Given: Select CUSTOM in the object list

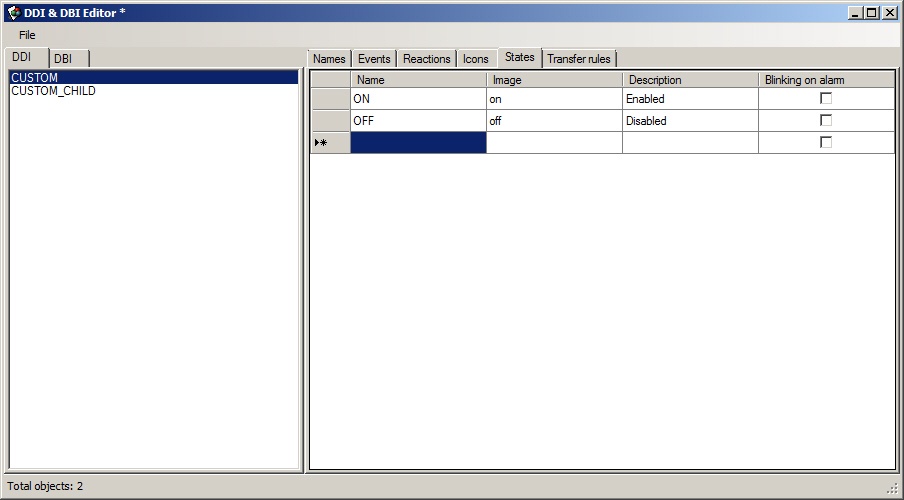Looking at the screenshot, I should 154,77.
